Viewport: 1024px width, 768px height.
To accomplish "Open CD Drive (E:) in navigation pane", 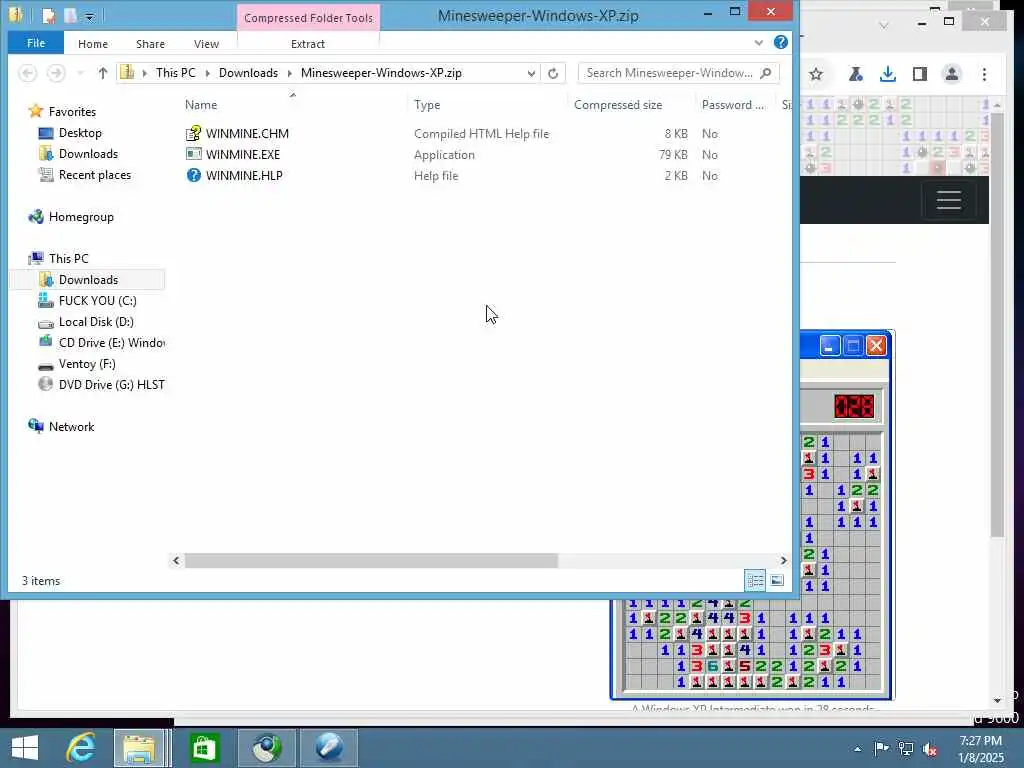I will pyautogui.click(x=111, y=342).
